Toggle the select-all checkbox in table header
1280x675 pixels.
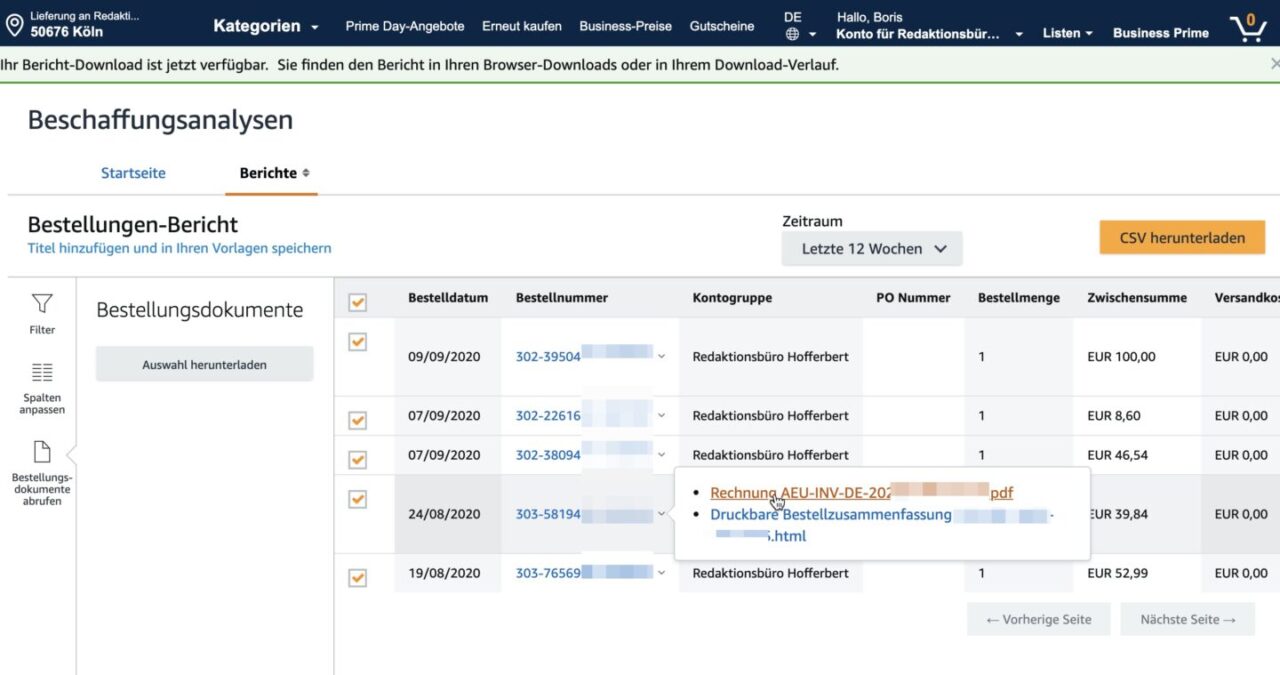[x=357, y=302]
